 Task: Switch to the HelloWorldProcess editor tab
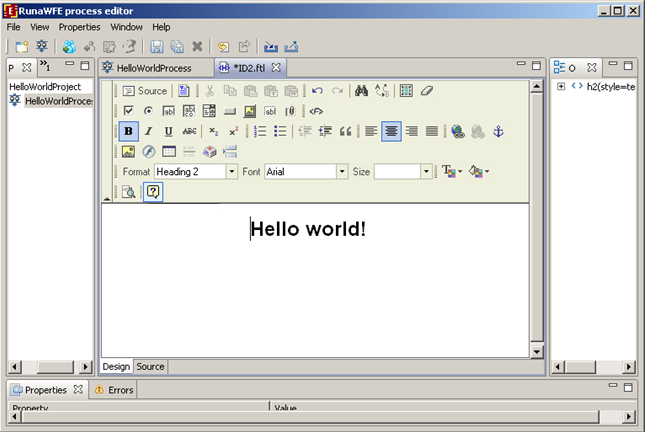(x=152, y=68)
